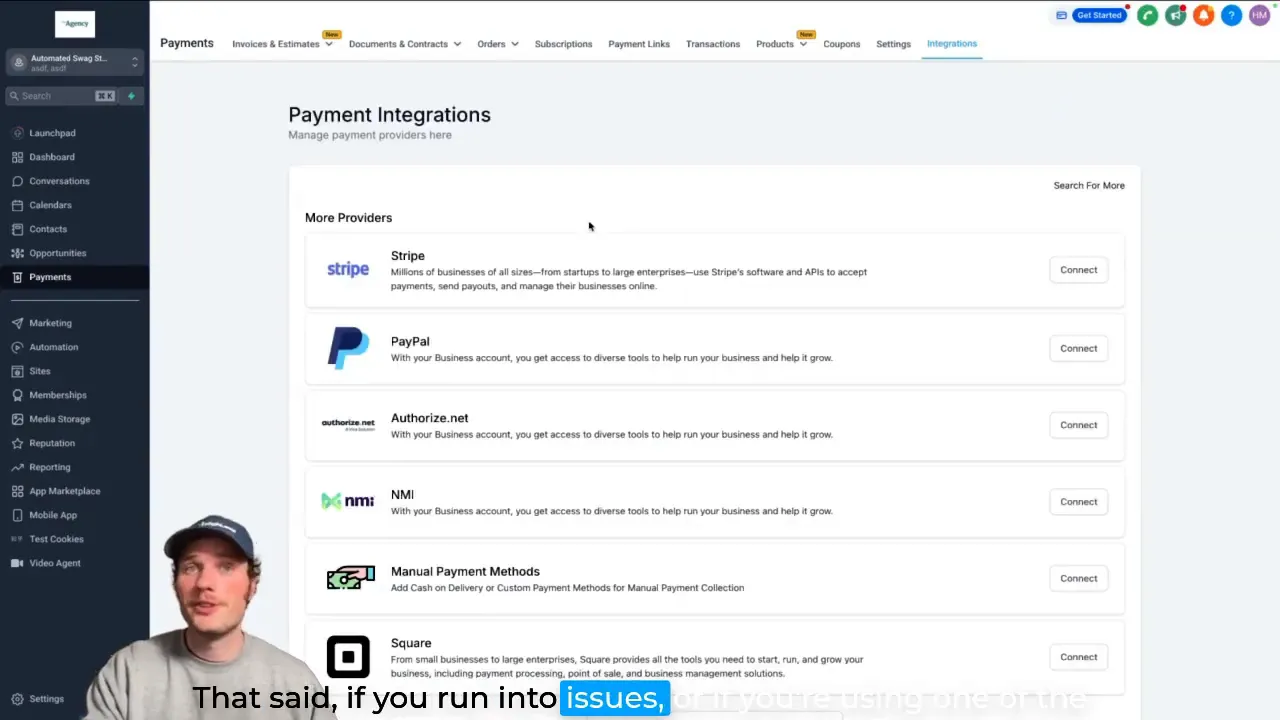Switch to the Payment Links tab
Viewport: 1280px width, 720px height.
point(639,44)
